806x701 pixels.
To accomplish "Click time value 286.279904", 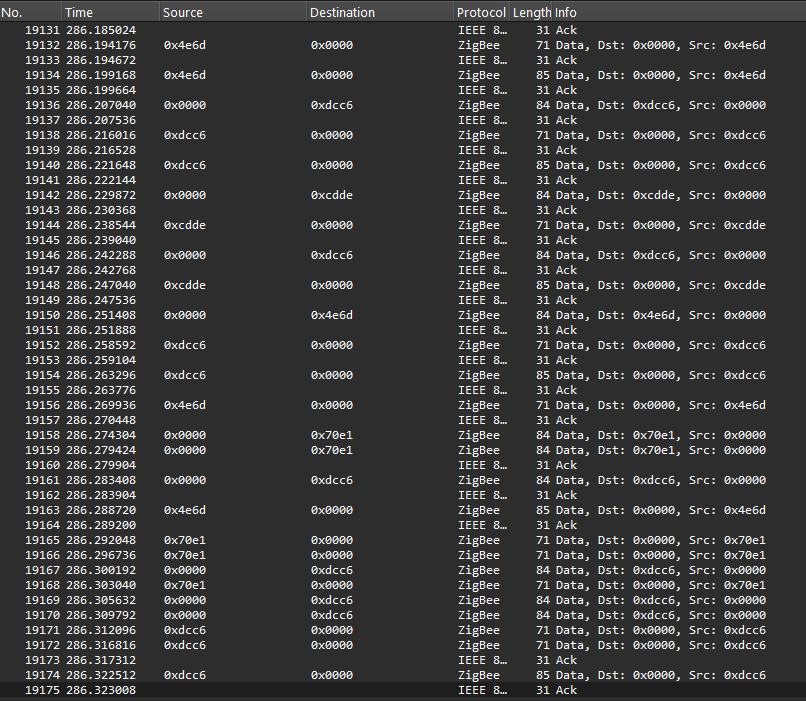I will [x=101, y=465].
